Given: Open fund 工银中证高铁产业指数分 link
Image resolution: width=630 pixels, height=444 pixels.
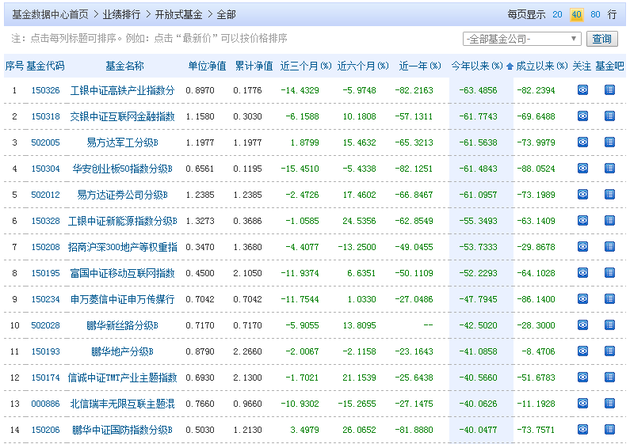Looking at the screenshot, I should [x=122, y=90].
